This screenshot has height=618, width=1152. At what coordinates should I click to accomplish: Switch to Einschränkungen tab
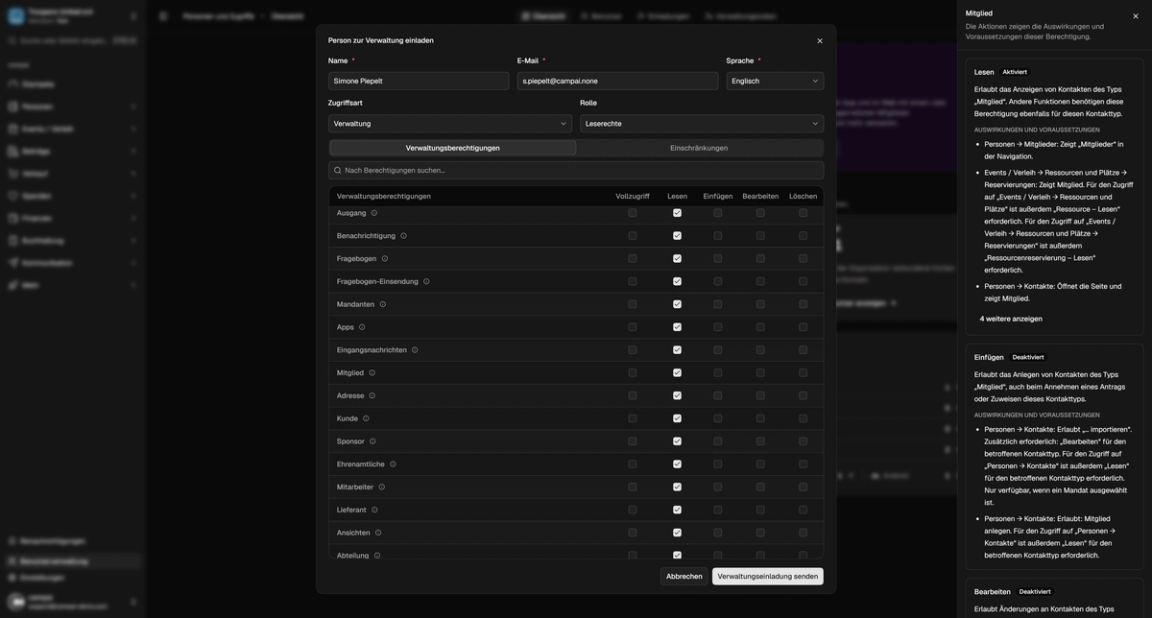699,148
